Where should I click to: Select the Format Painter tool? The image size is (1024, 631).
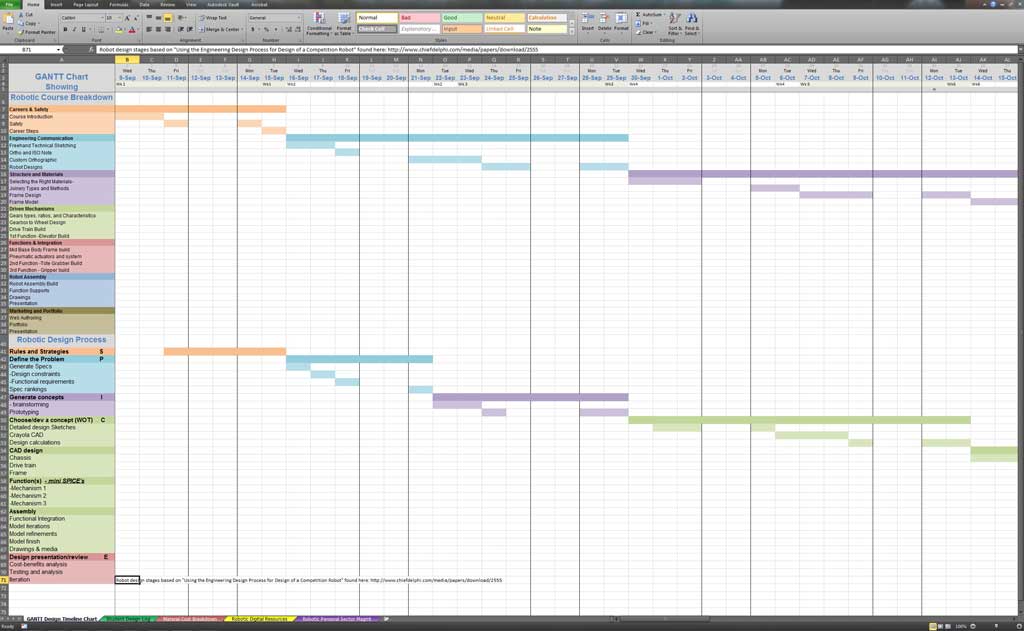point(38,32)
